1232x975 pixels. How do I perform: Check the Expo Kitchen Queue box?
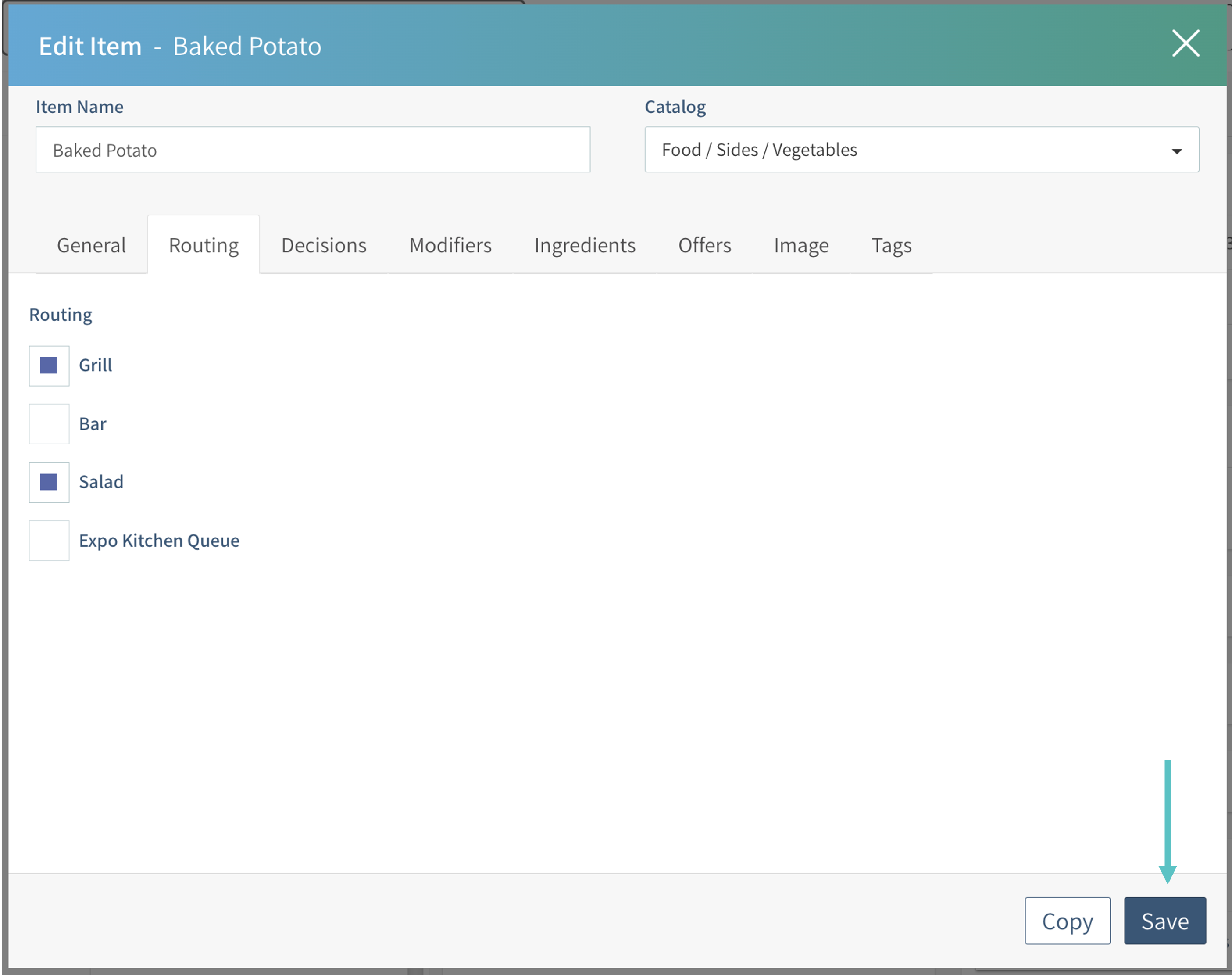click(49, 541)
